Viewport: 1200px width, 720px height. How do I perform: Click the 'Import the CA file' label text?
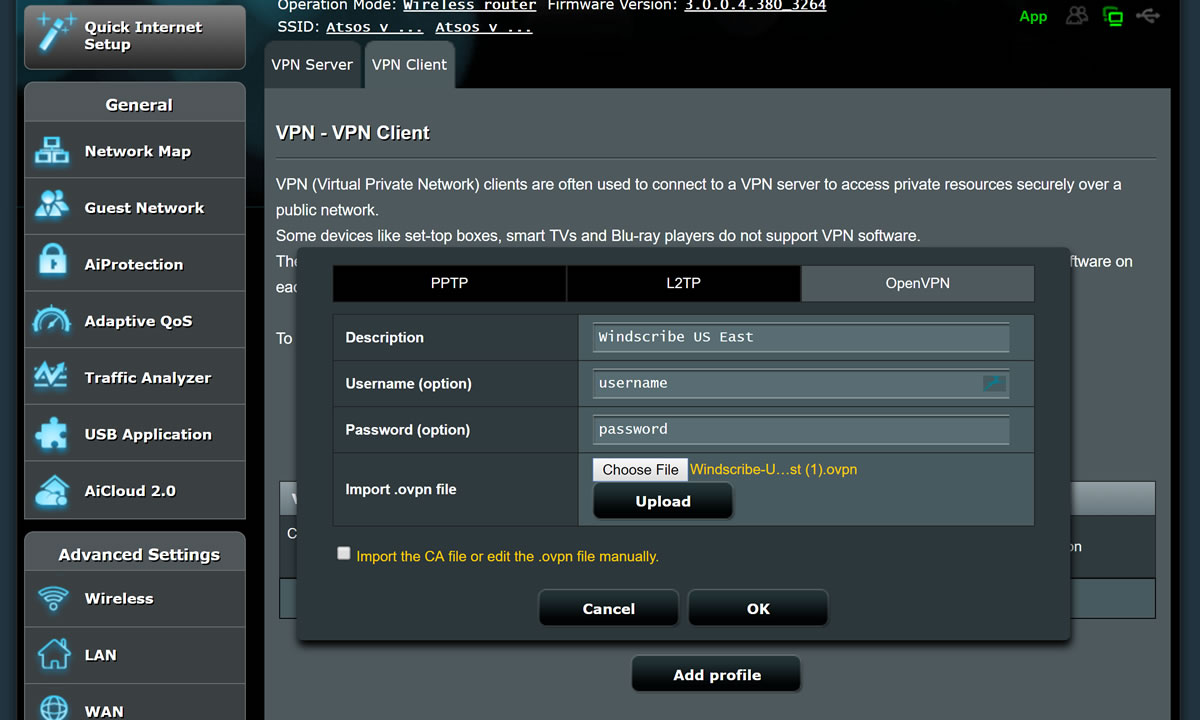pyautogui.click(x=507, y=556)
